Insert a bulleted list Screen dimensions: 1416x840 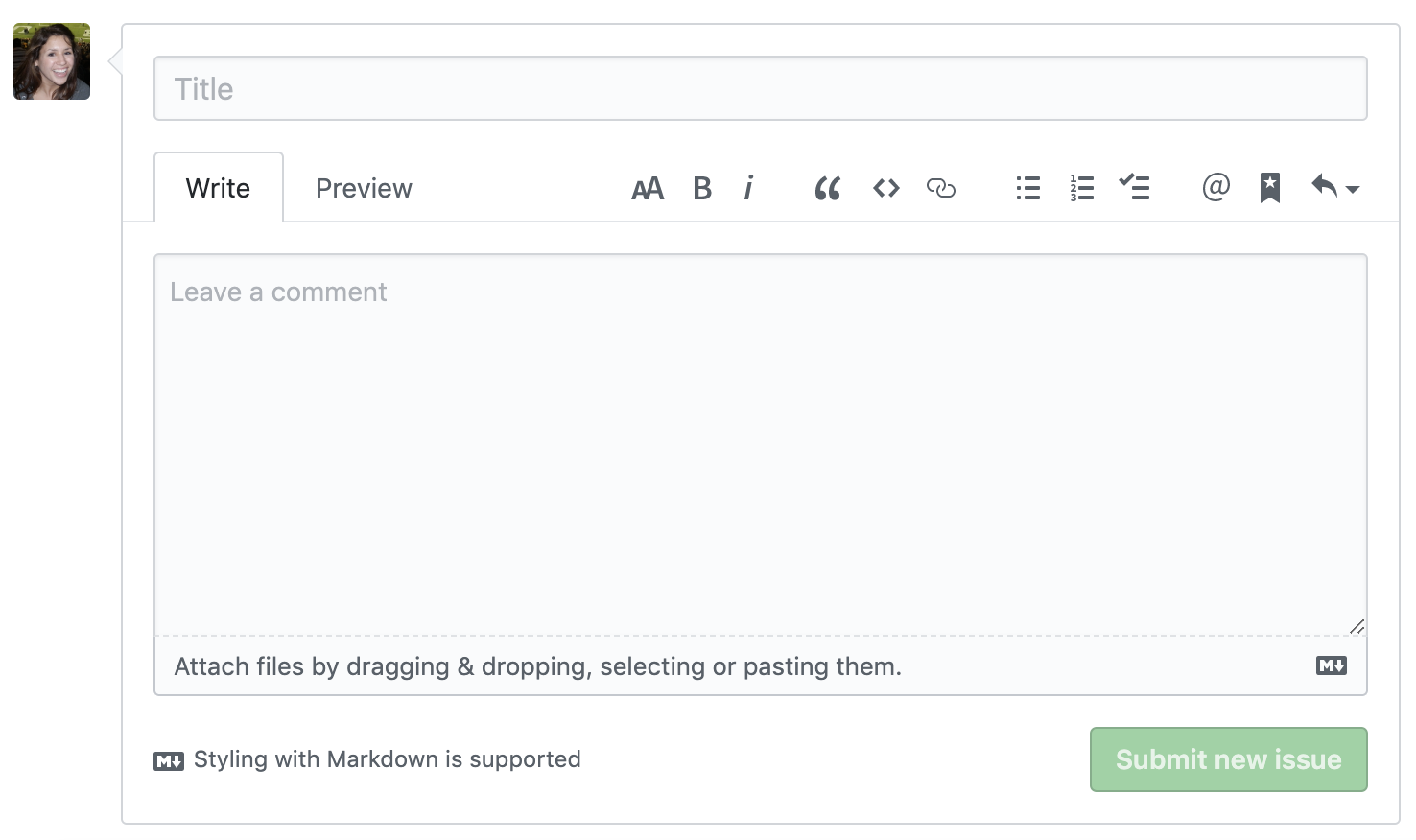(x=1027, y=188)
